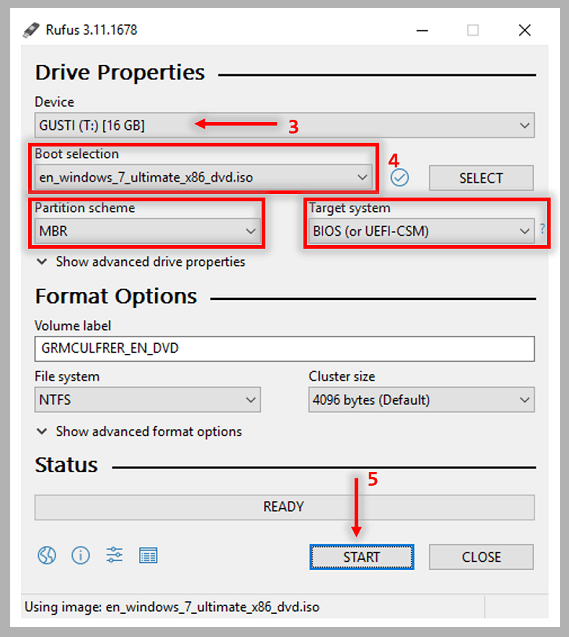The image size is (569, 637).
Task: Open application settings sliders icon
Action: [x=114, y=555]
